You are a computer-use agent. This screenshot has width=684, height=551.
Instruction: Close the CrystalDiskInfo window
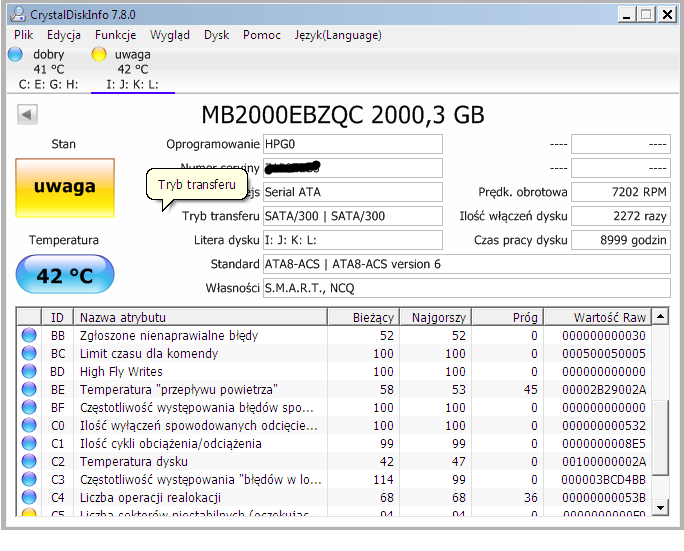pos(667,15)
